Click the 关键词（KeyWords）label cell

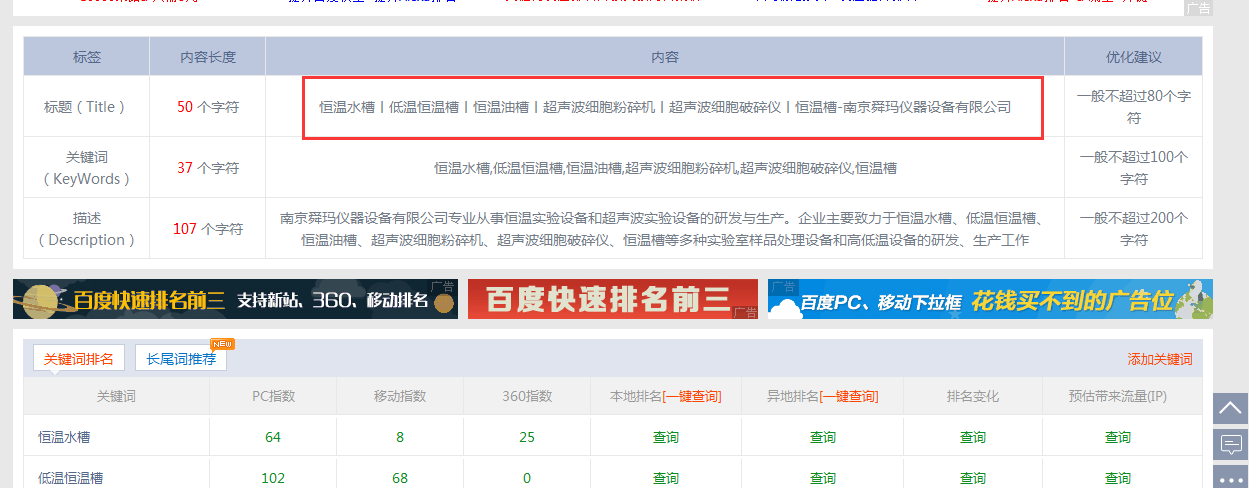(86, 168)
